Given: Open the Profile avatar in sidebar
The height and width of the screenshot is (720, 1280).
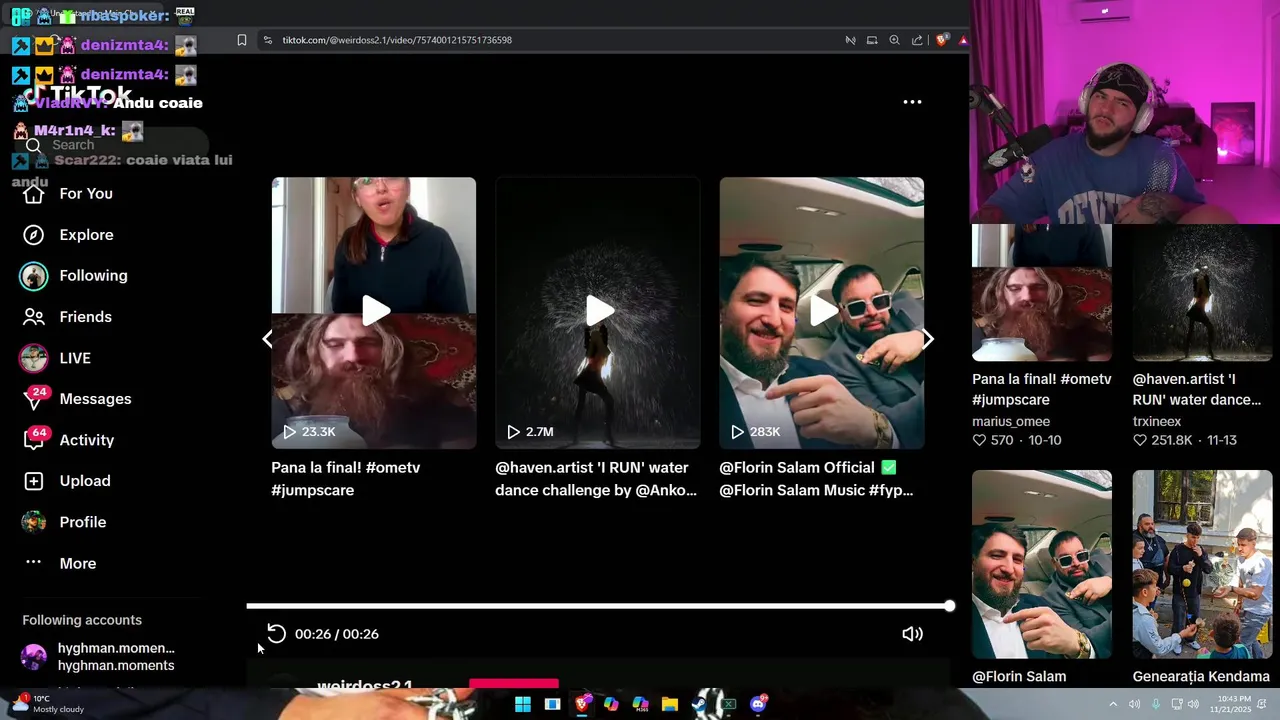Looking at the screenshot, I should (34, 522).
